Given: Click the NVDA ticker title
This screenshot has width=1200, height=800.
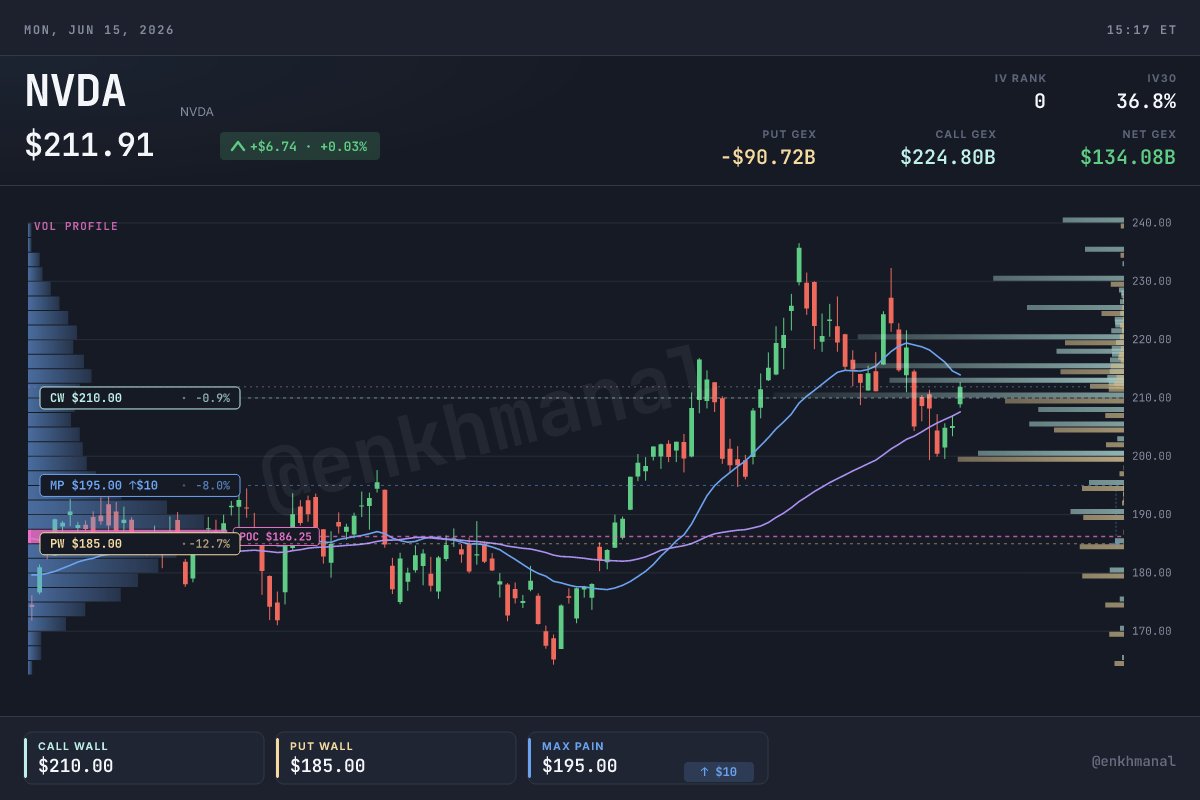Looking at the screenshot, I should click(75, 92).
